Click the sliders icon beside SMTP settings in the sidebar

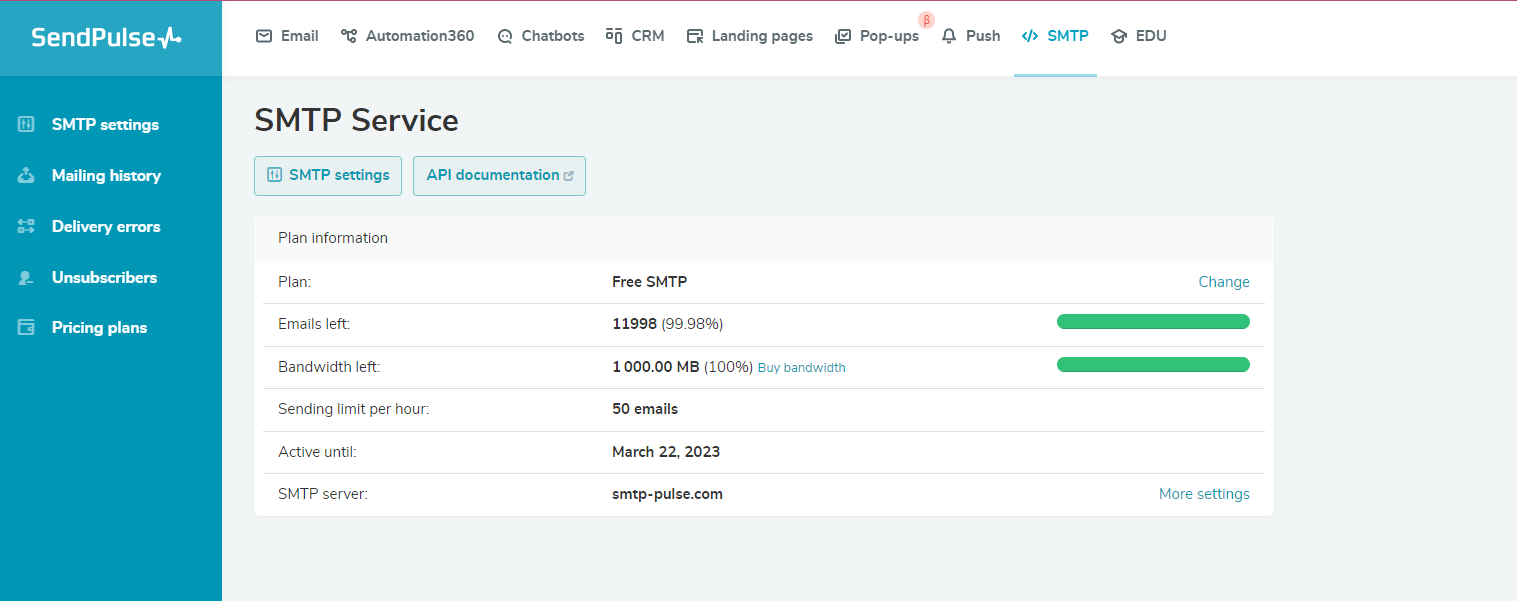(26, 125)
